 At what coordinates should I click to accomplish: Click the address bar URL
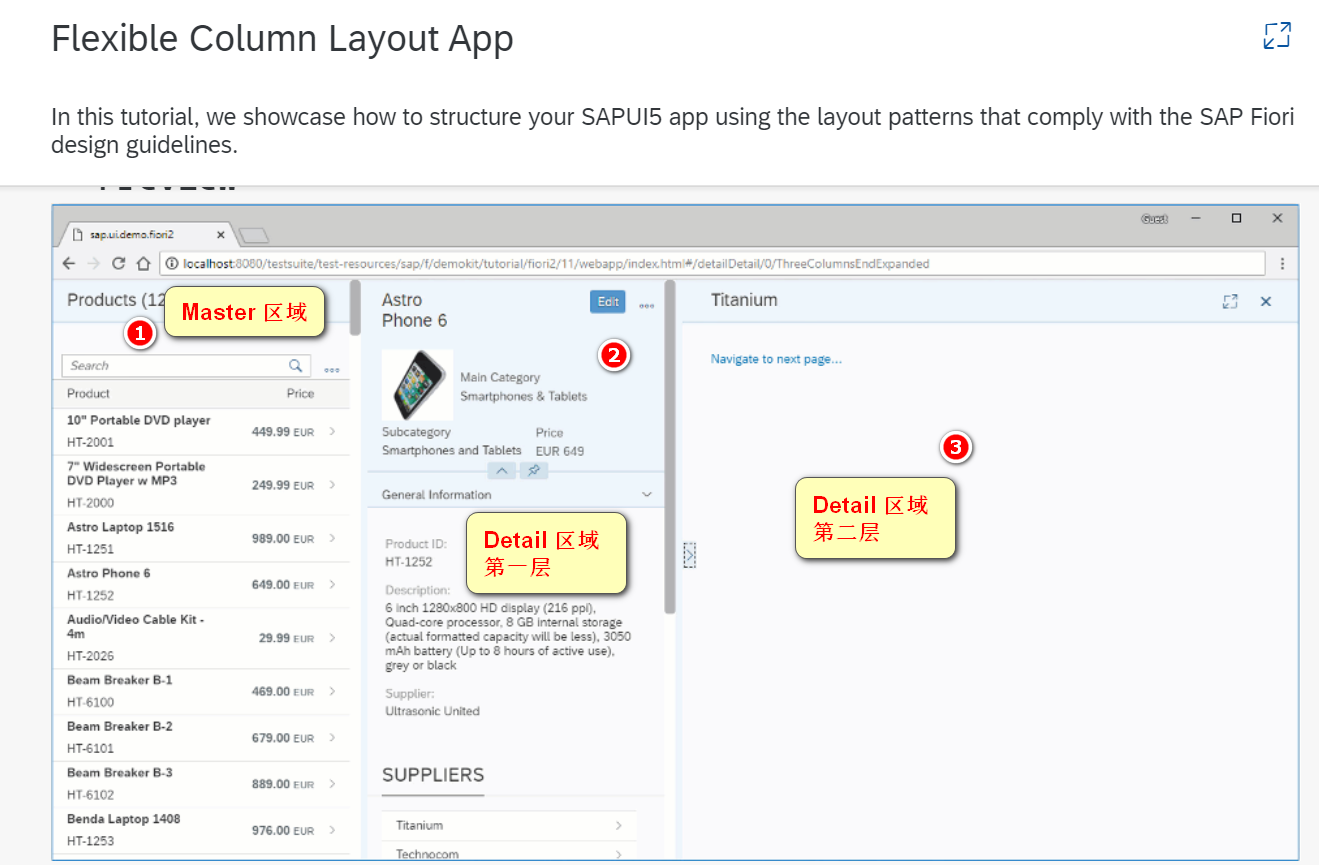click(556, 264)
